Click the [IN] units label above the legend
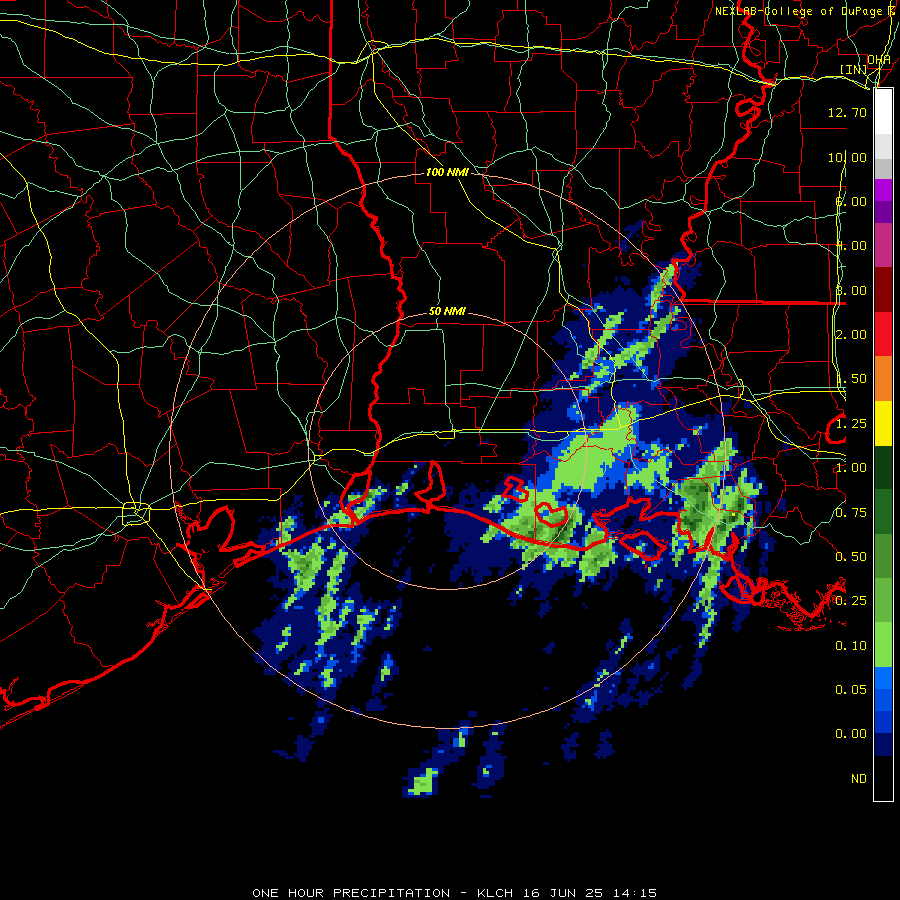This screenshot has width=900, height=900. (x=853, y=69)
